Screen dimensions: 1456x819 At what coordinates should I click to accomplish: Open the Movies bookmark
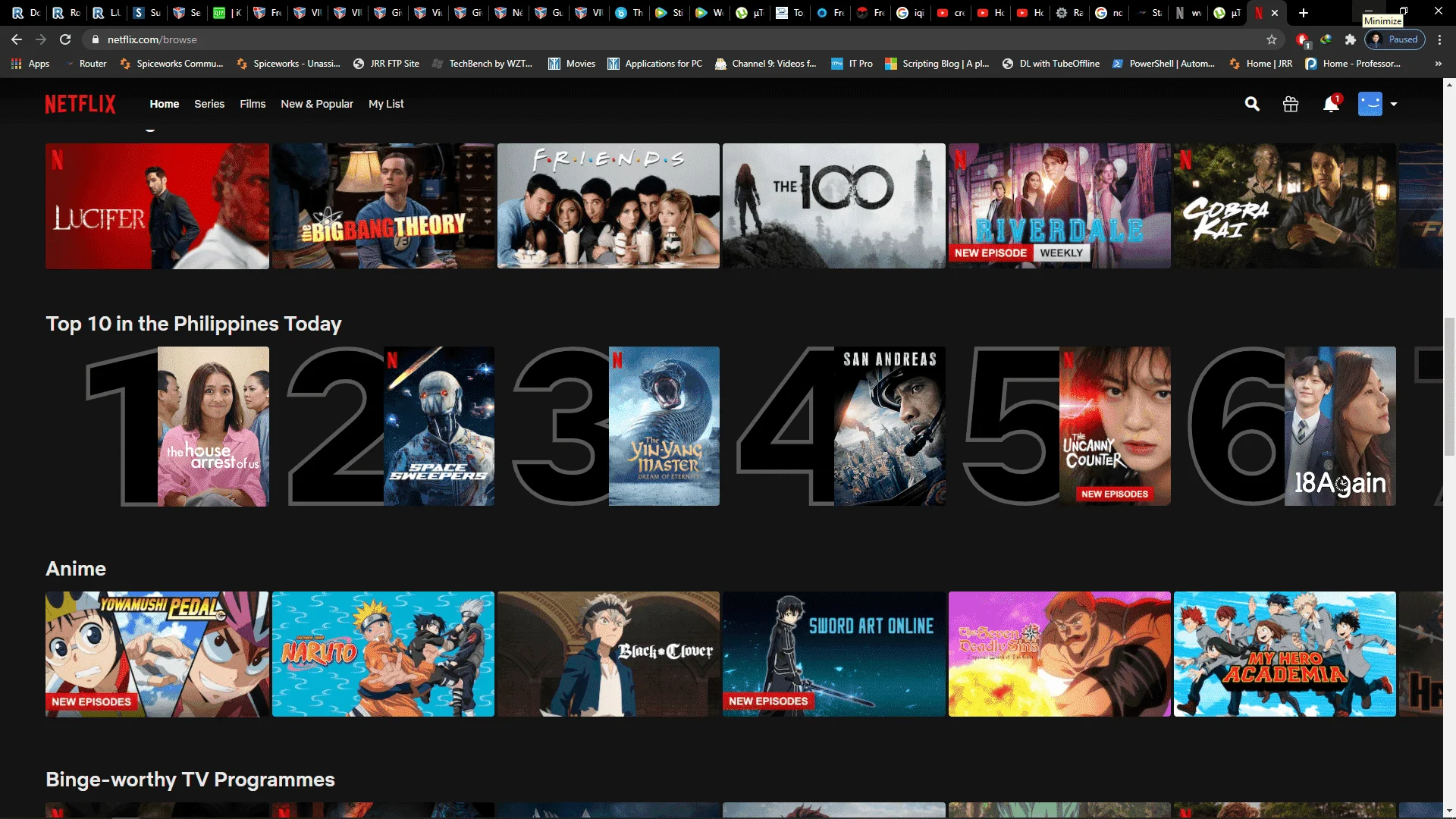pyautogui.click(x=572, y=64)
